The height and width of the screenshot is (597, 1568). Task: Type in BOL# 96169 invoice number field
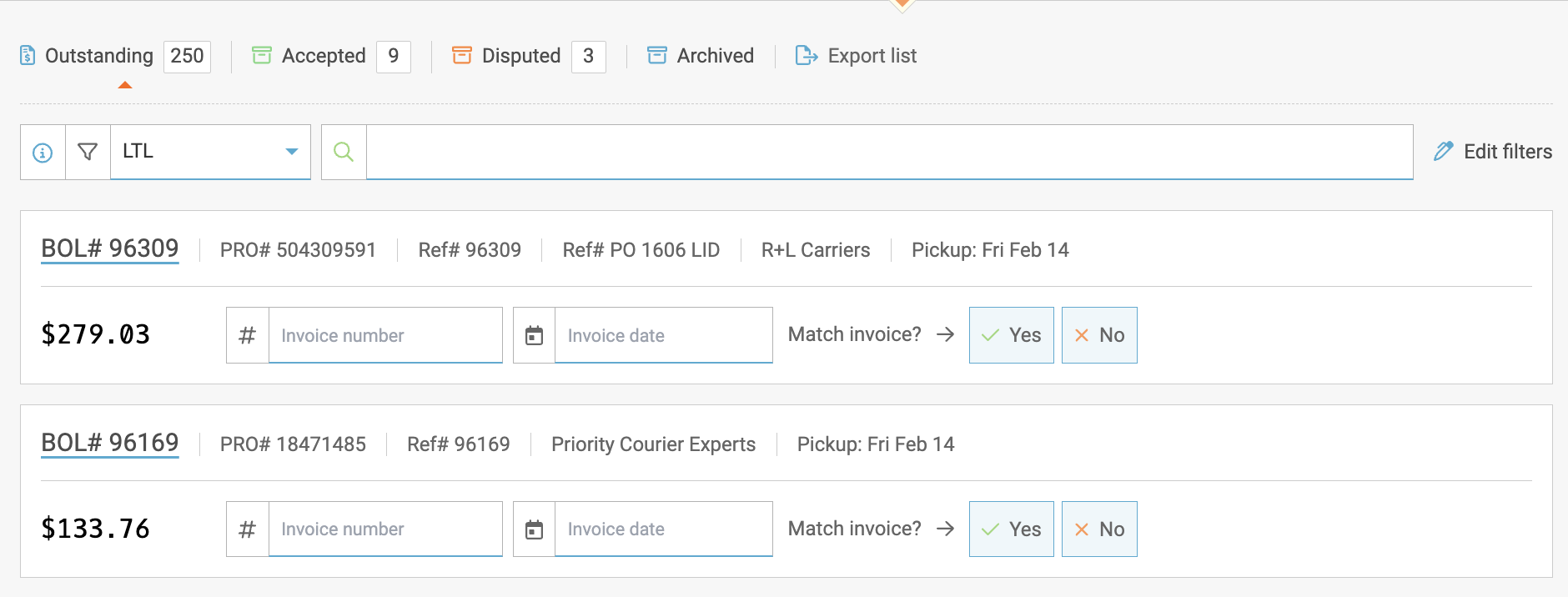coord(384,529)
